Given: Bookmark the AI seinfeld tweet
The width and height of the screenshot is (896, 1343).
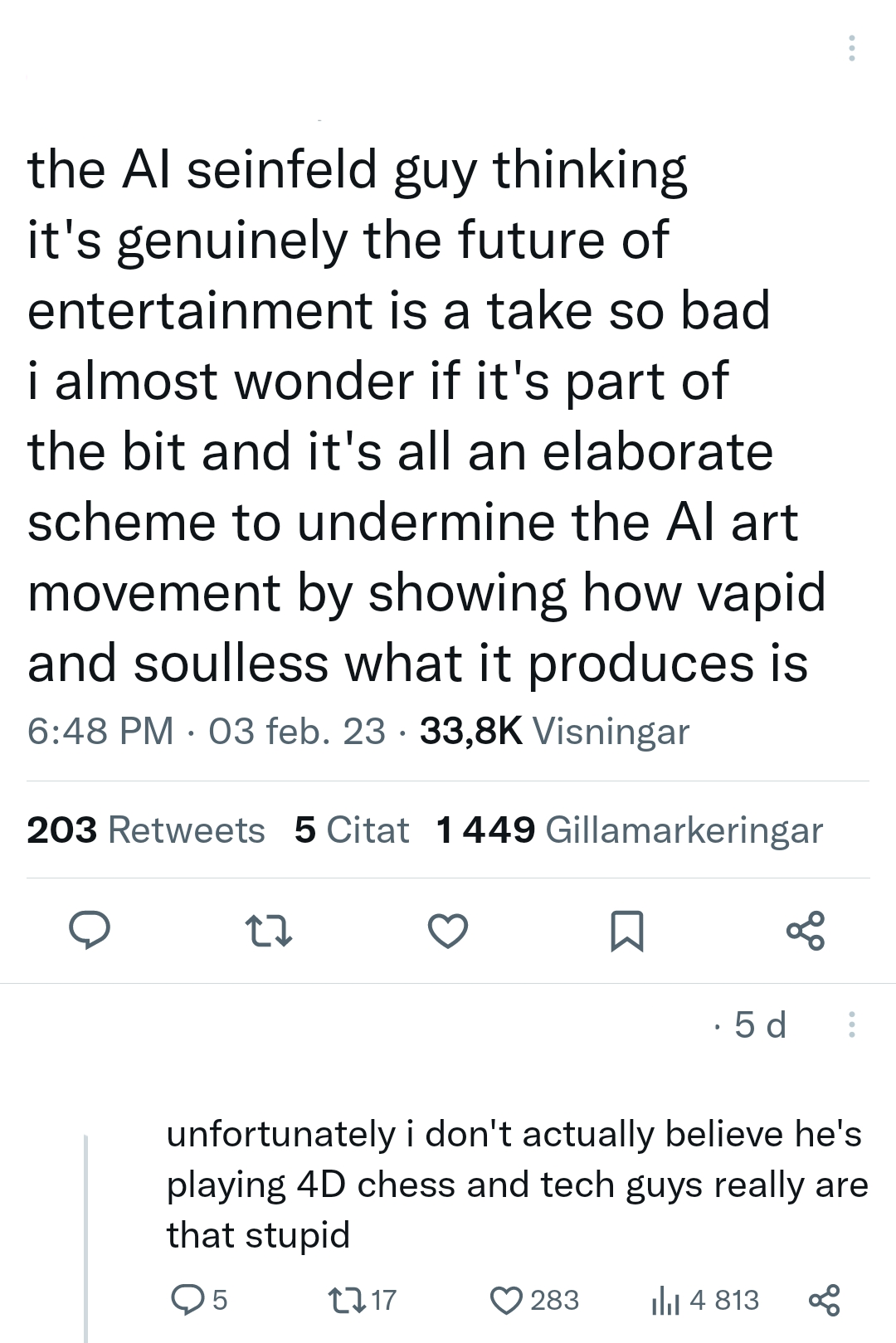Looking at the screenshot, I should [x=626, y=930].
